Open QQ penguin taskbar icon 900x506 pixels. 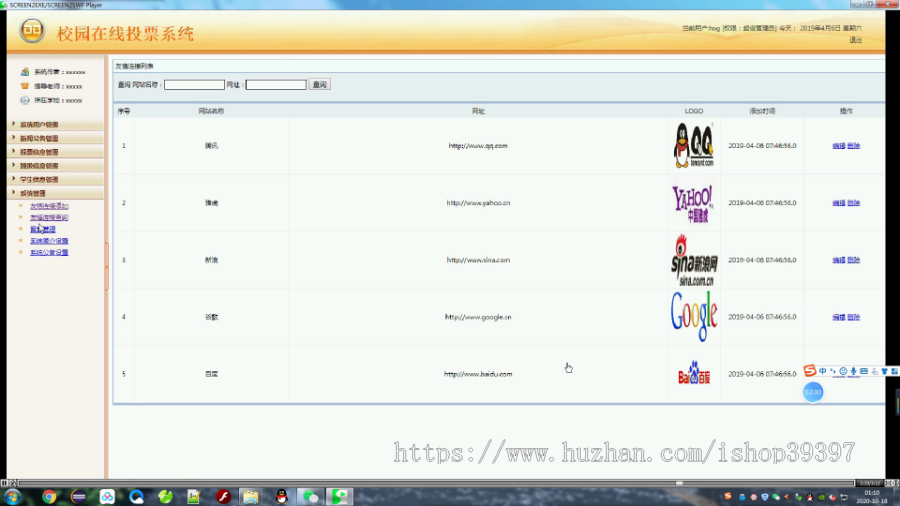coord(281,497)
